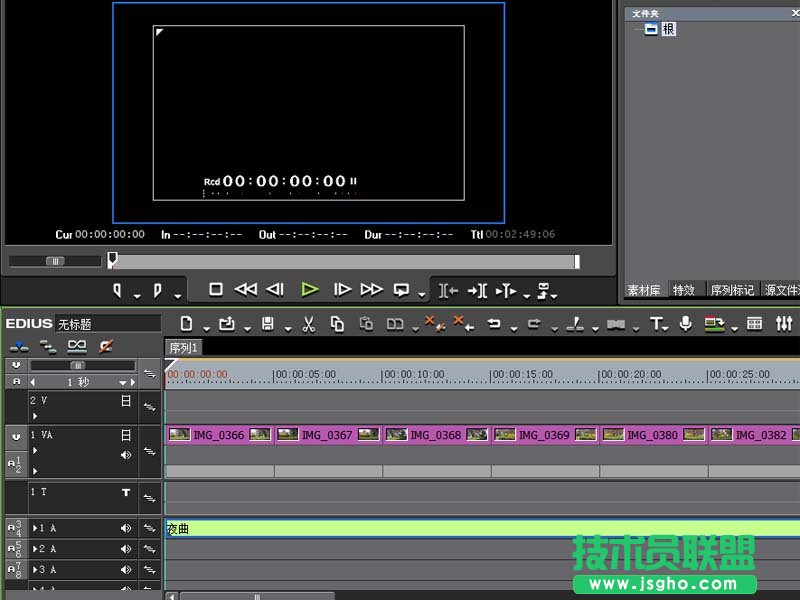Viewport: 800px width, 600px height.
Task: Open new sequence dropdown arrow
Action: pyautogui.click(x=207, y=329)
